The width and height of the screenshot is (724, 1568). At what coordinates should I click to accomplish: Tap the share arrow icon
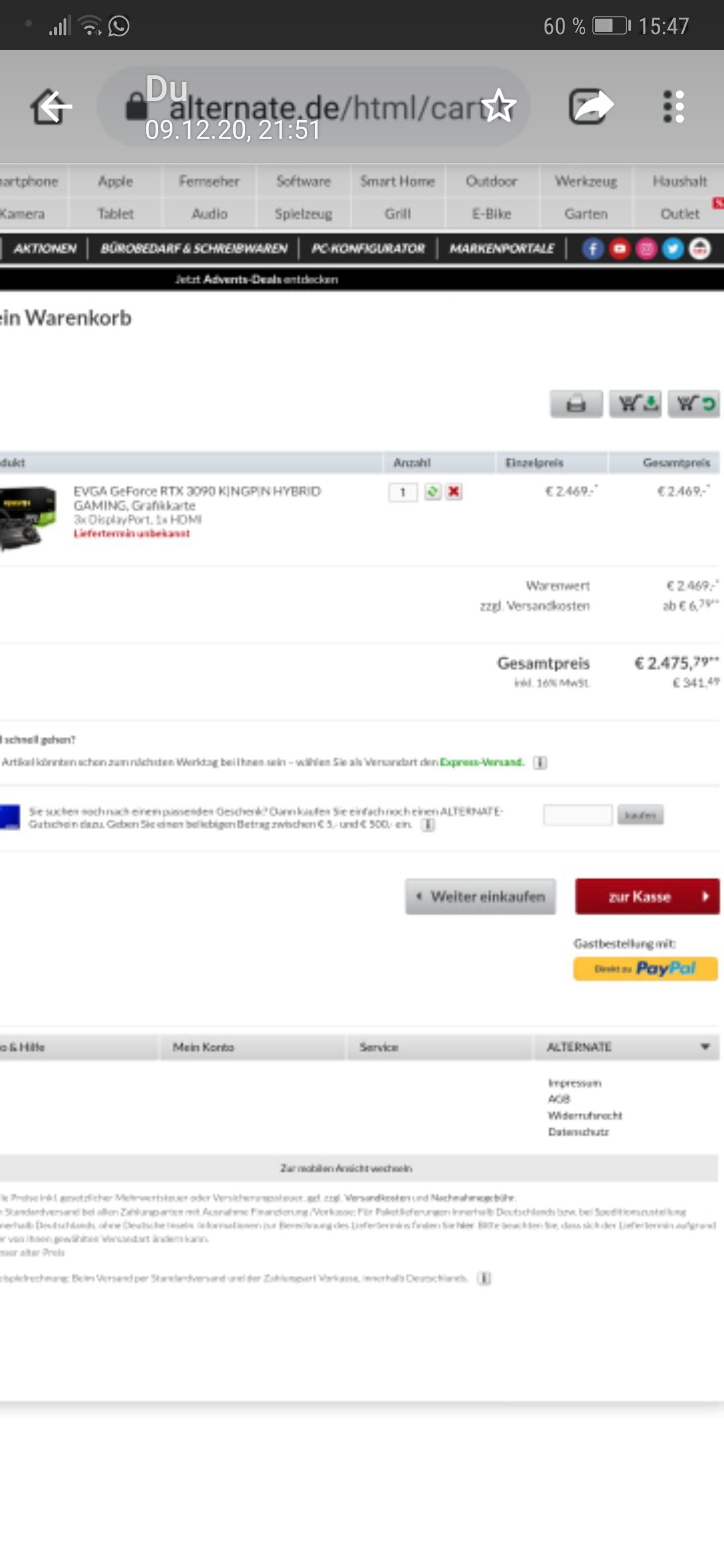pyautogui.click(x=591, y=107)
